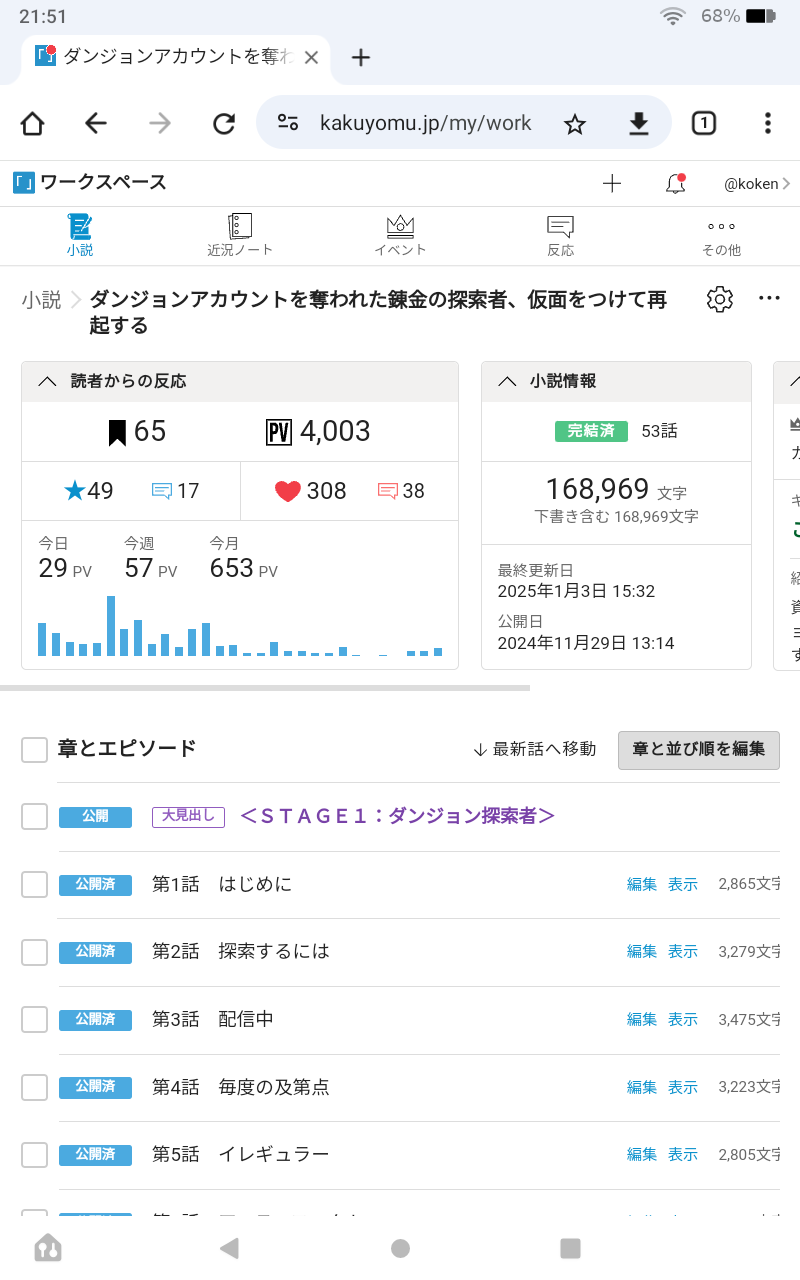Switch to the 近況ノート tab
The image size is (800, 1280).
[x=240, y=235]
